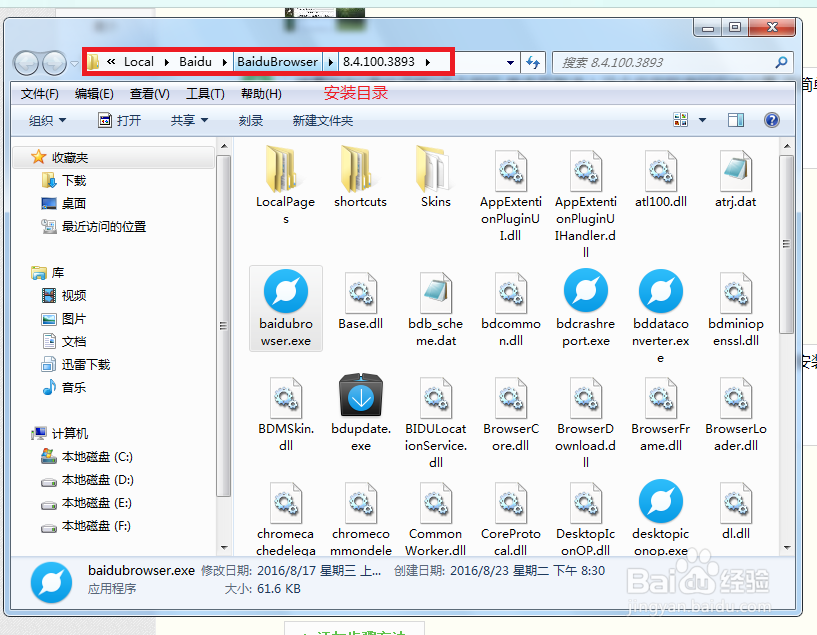Image resolution: width=817 pixels, height=635 pixels.
Task: Select dl.dll file icon
Action: click(735, 503)
